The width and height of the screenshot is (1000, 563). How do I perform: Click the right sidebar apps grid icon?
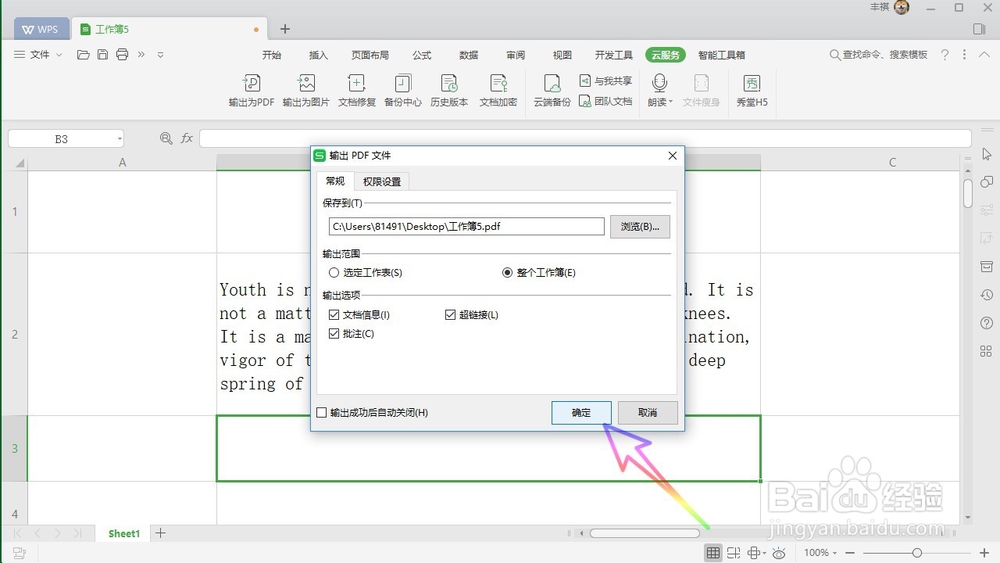[x=987, y=351]
